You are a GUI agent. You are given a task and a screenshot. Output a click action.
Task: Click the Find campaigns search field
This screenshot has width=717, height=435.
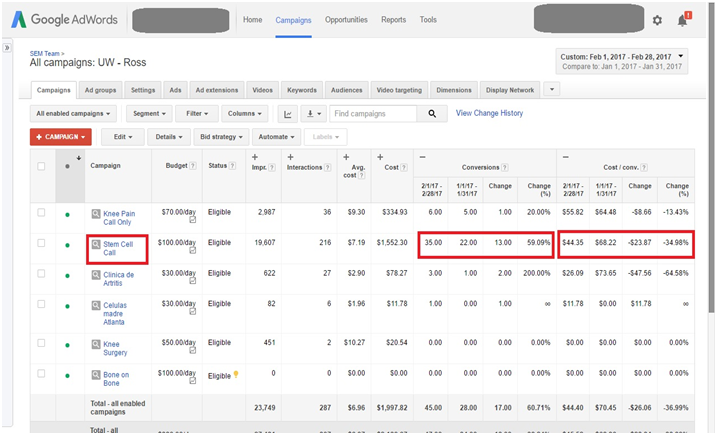(x=375, y=114)
